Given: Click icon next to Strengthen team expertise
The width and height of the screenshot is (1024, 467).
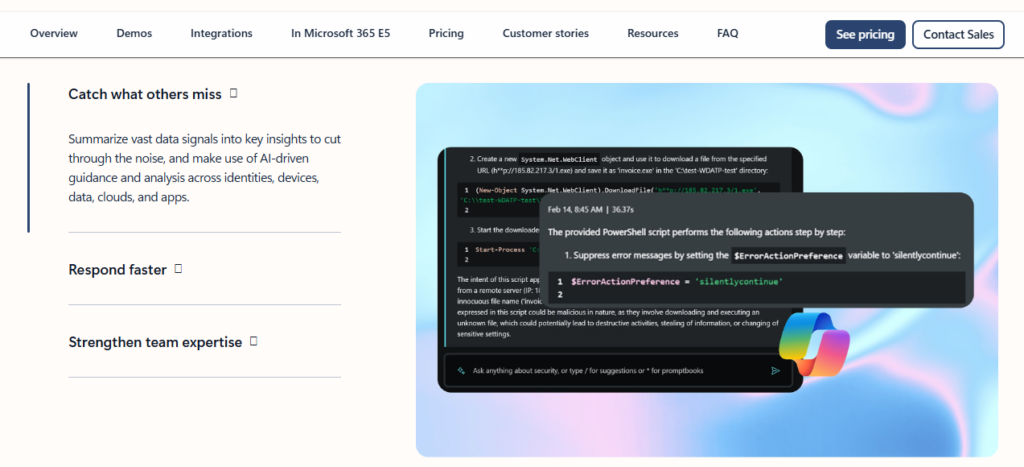Looking at the screenshot, I should click(253, 341).
